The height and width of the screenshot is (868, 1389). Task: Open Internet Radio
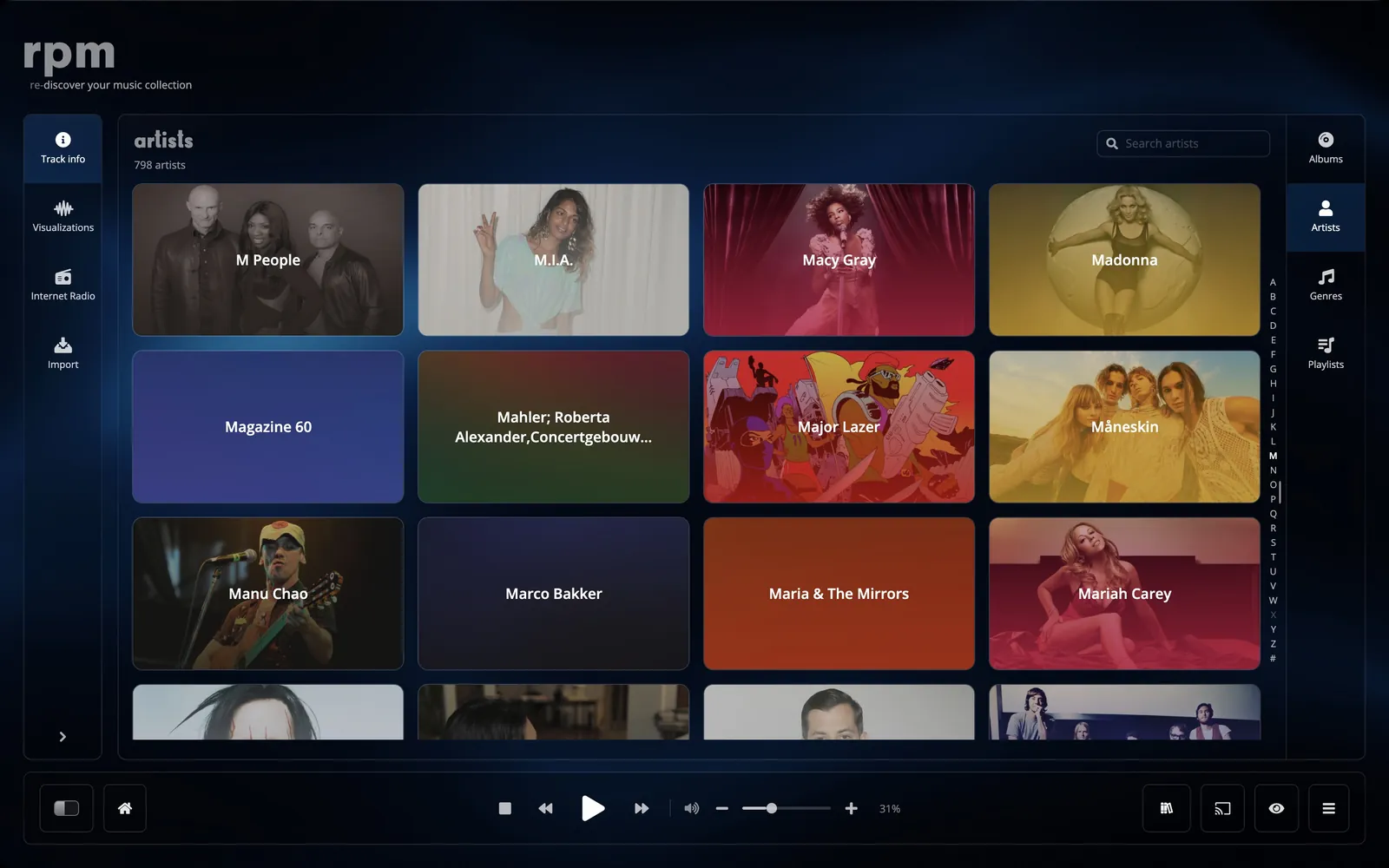(63, 286)
